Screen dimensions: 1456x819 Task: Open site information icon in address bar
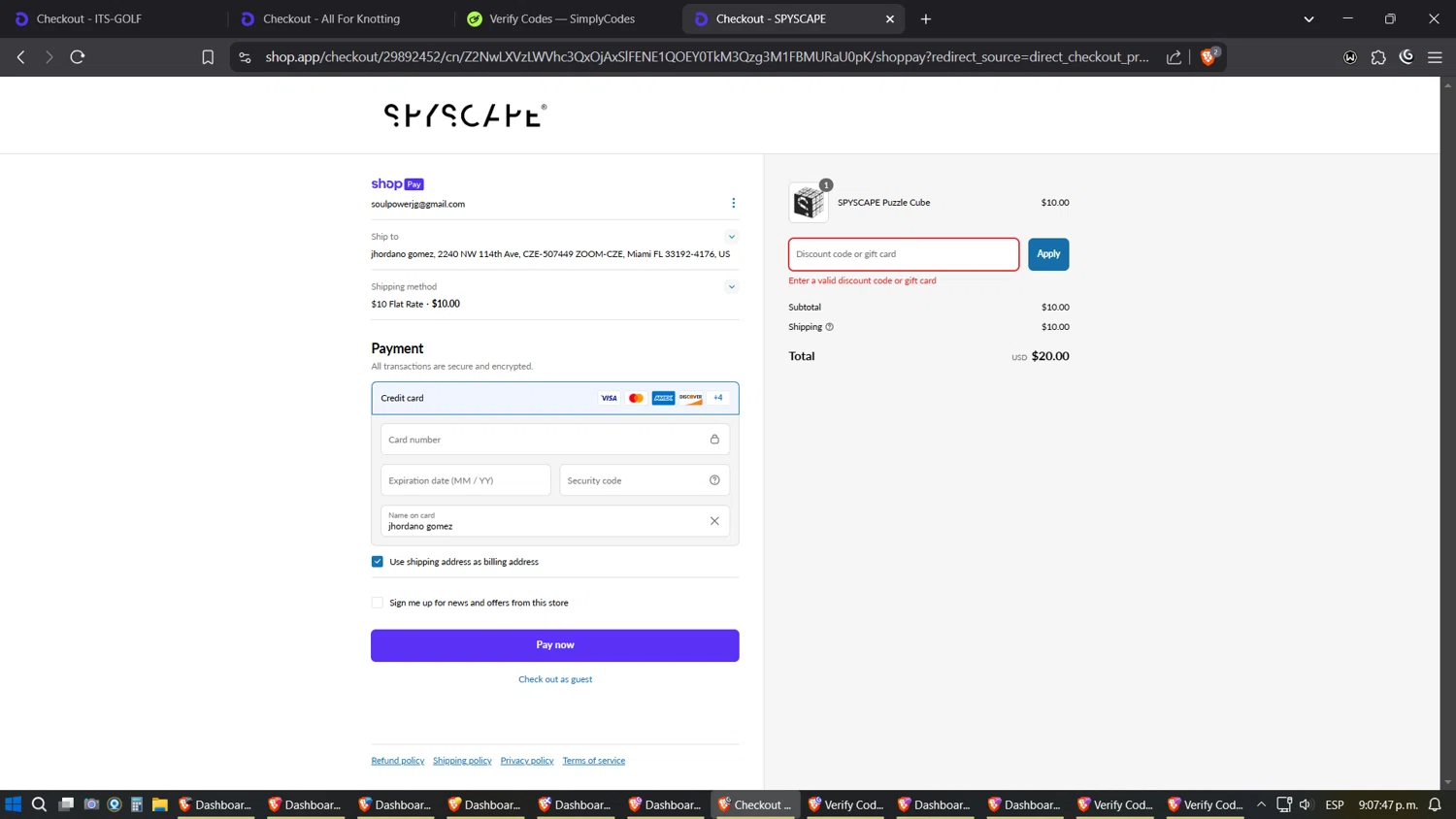click(x=245, y=57)
